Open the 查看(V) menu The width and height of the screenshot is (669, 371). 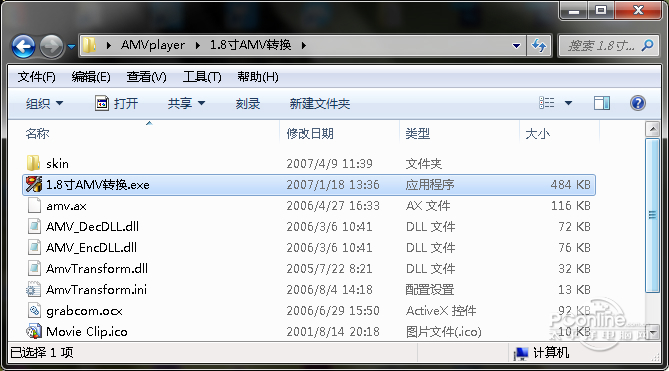[146, 77]
